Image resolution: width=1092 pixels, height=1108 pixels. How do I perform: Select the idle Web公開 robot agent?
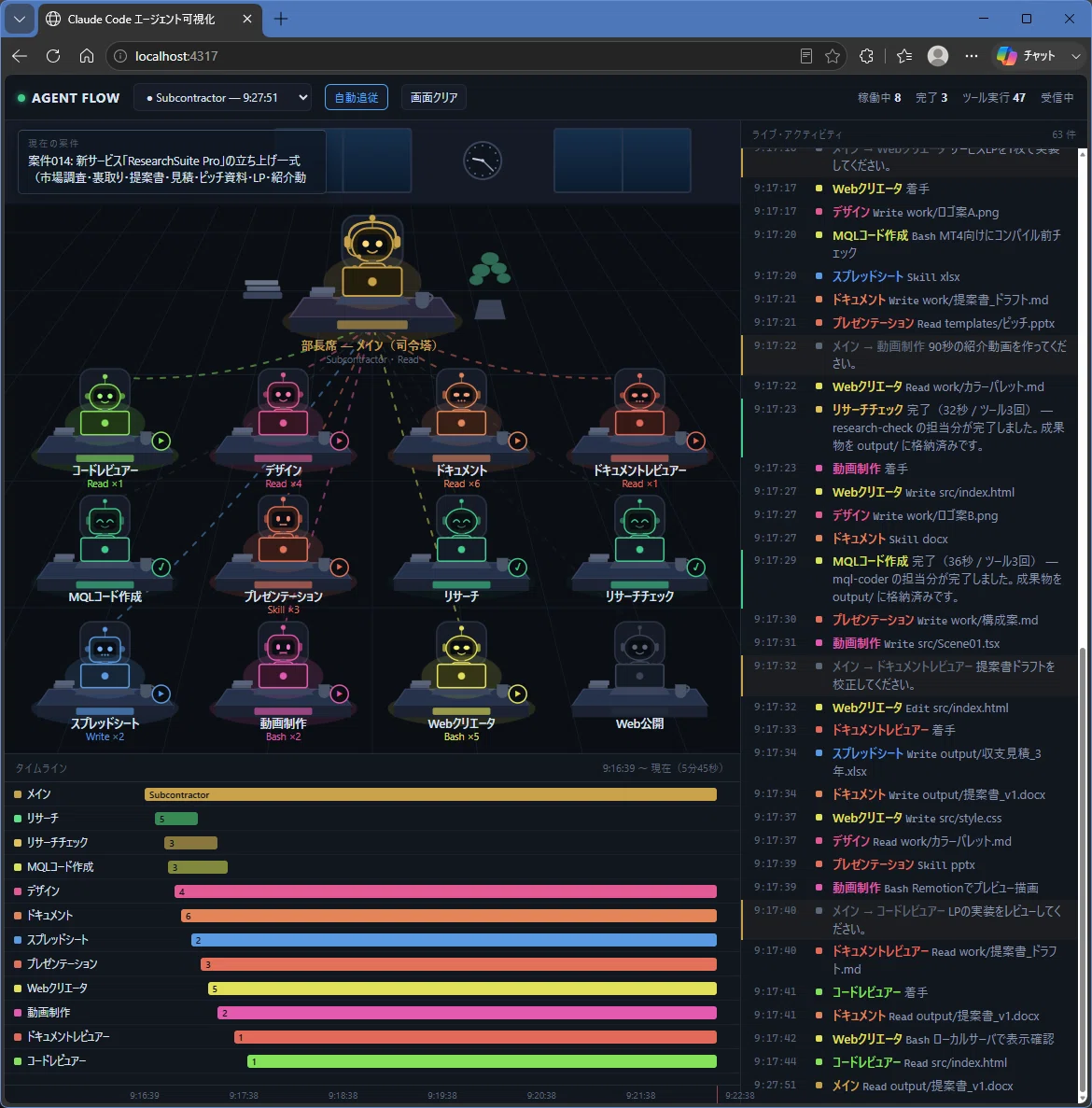(x=639, y=656)
